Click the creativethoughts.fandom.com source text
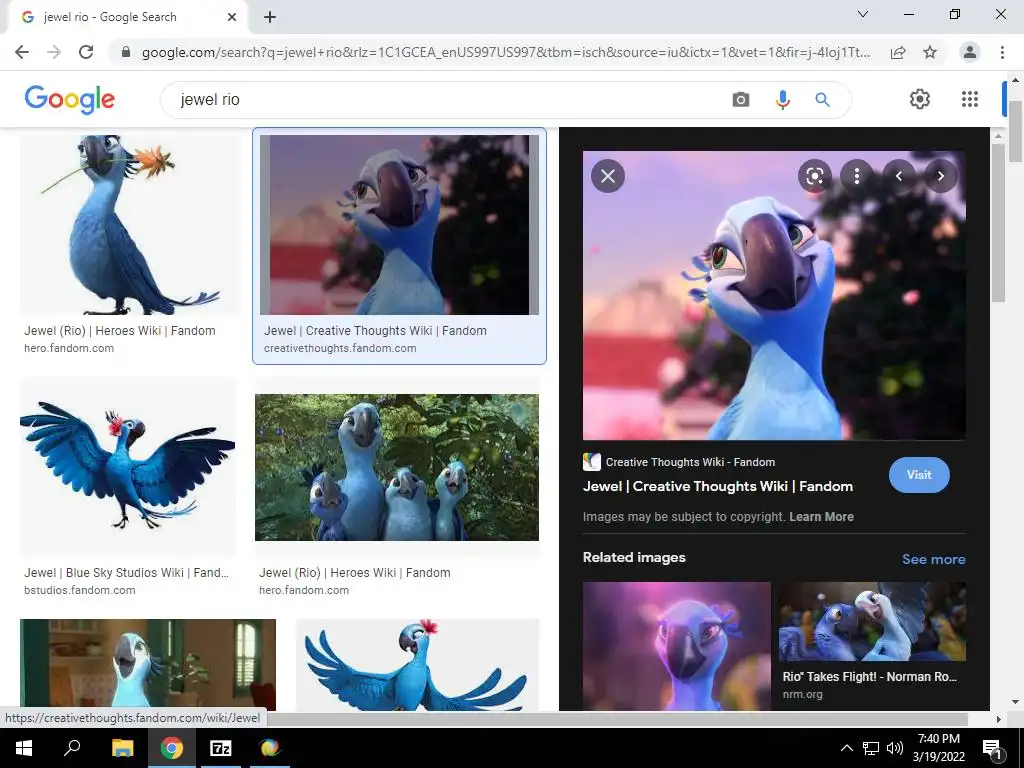1024x768 pixels. click(x=340, y=349)
